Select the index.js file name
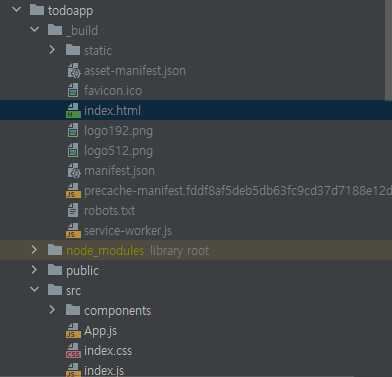Screen dimensions: 392x377 click(x=104, y=371)
